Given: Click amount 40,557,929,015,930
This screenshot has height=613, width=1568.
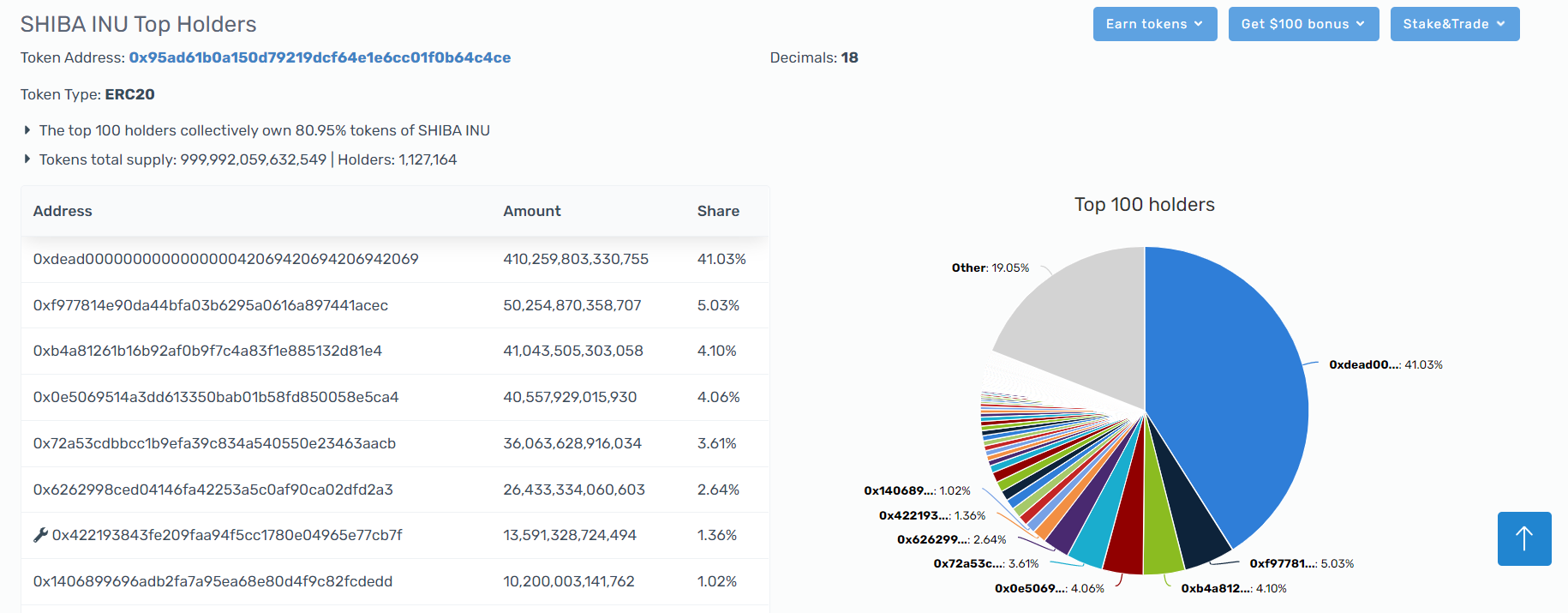Looking at the screenshot, I should click(570, 397).
